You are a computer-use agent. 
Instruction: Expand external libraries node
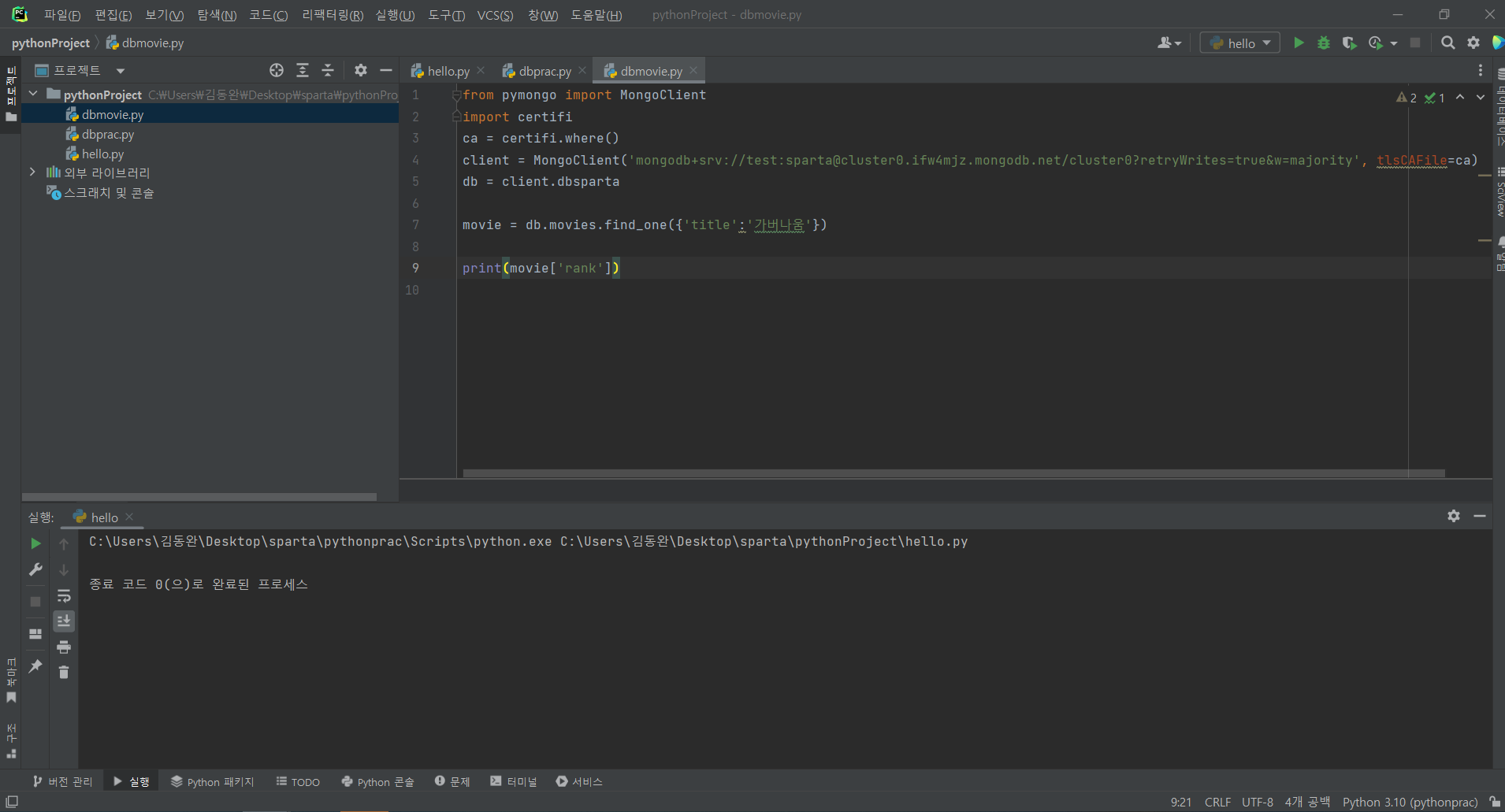tap(32, 172)
